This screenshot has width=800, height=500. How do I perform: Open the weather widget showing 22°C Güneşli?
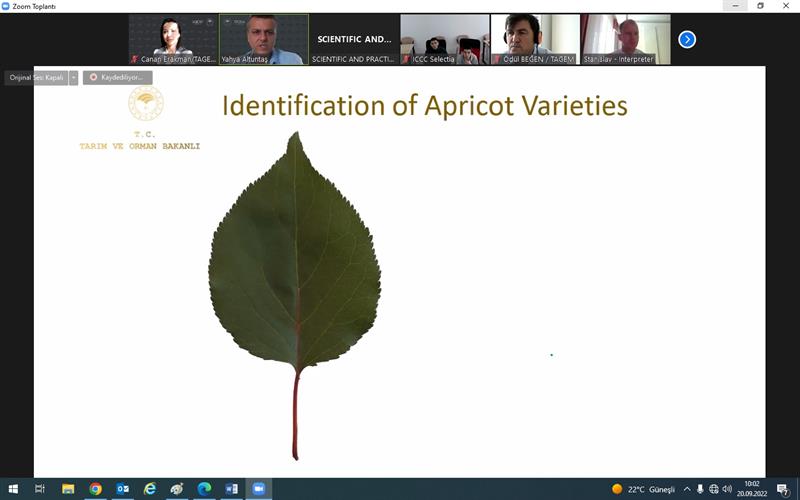point(643,489)
